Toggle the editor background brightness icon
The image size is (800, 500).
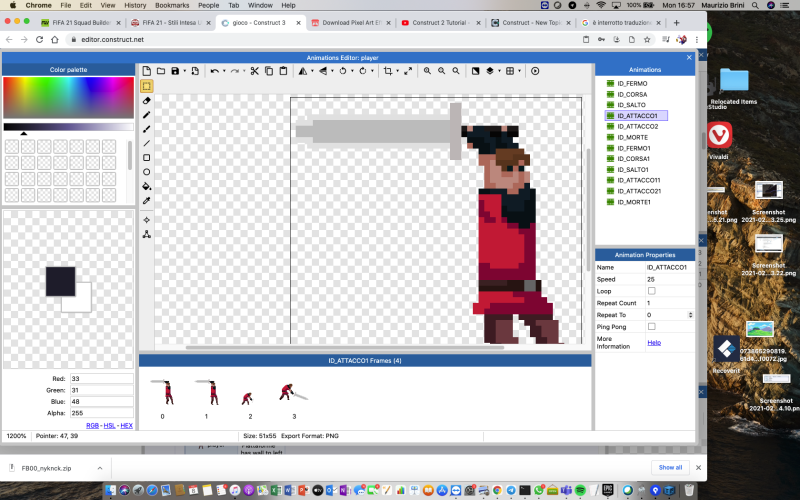[x=476, y=71]
